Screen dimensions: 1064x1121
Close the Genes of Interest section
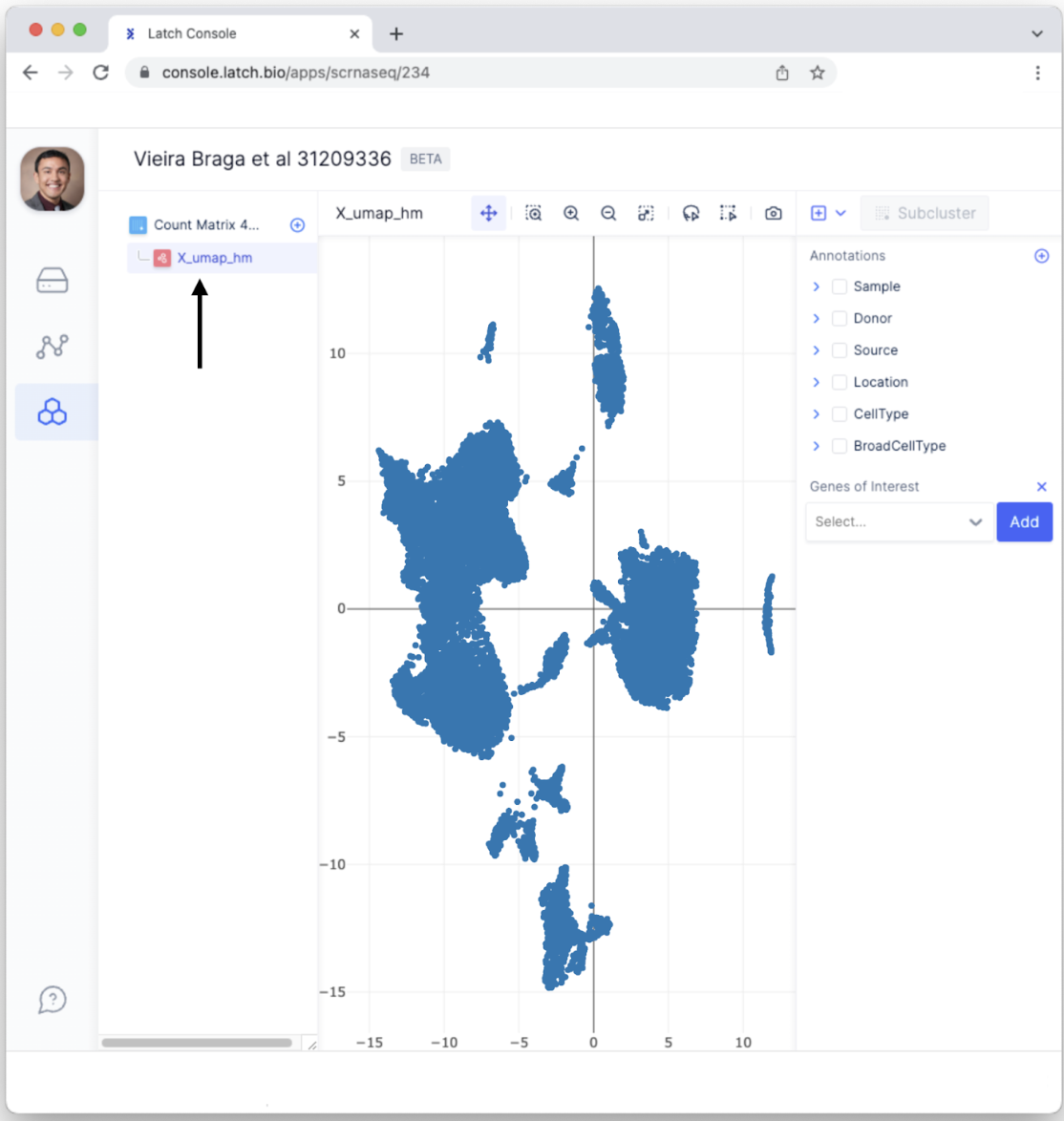coord(1042,487)
